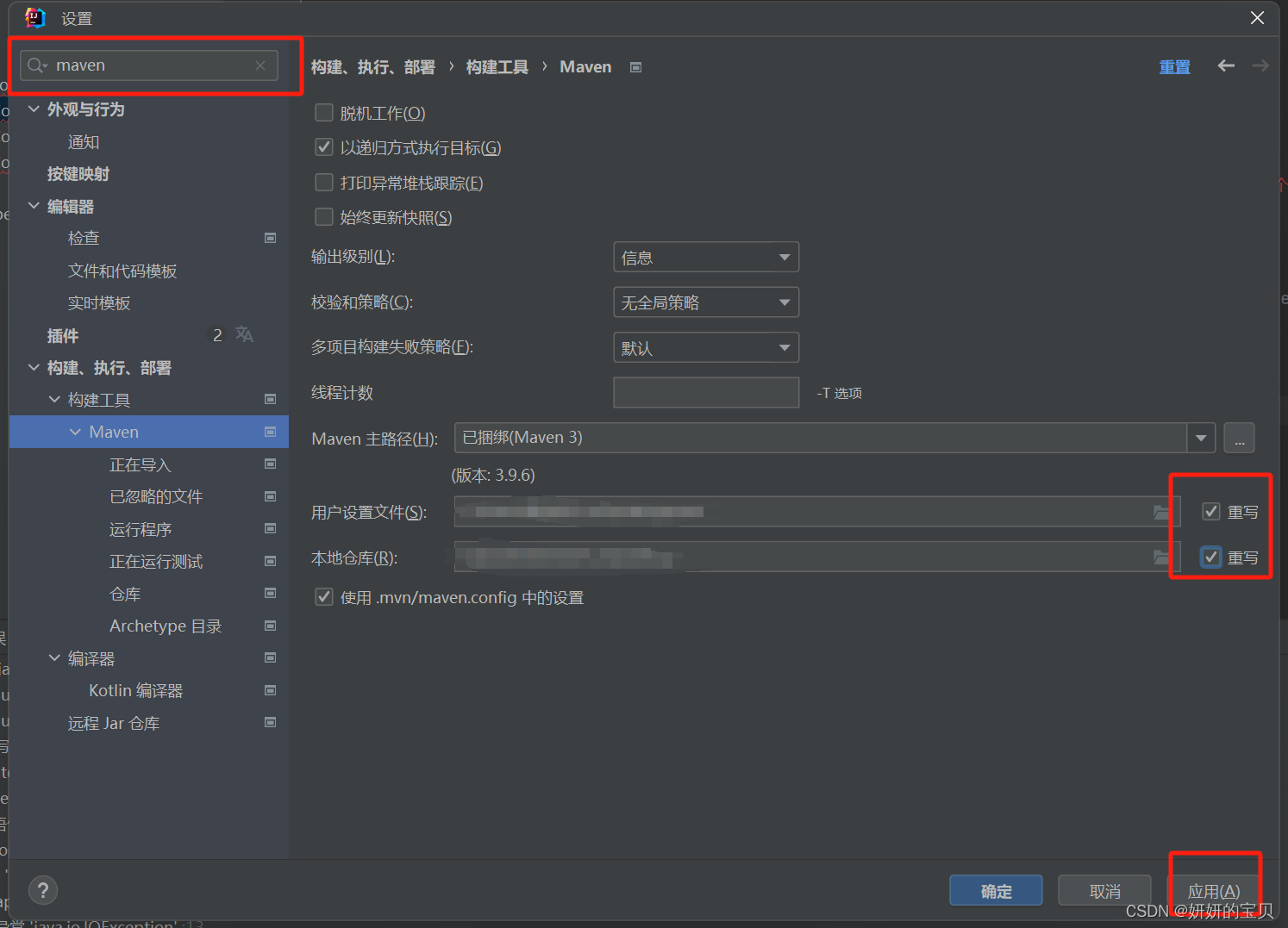Click the plugins language translation icon

click(245, 335)
